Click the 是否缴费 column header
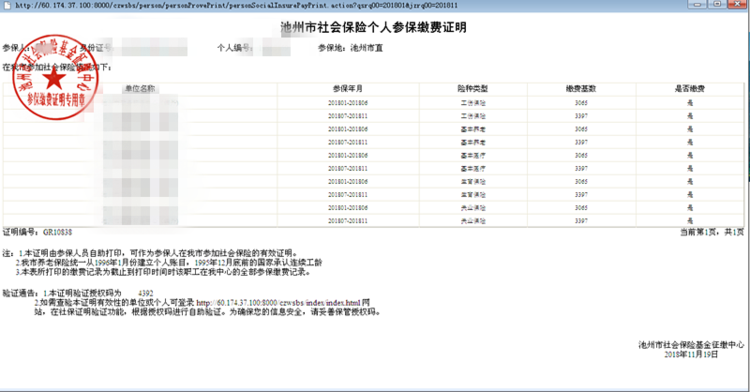 [x=690, y=88]
